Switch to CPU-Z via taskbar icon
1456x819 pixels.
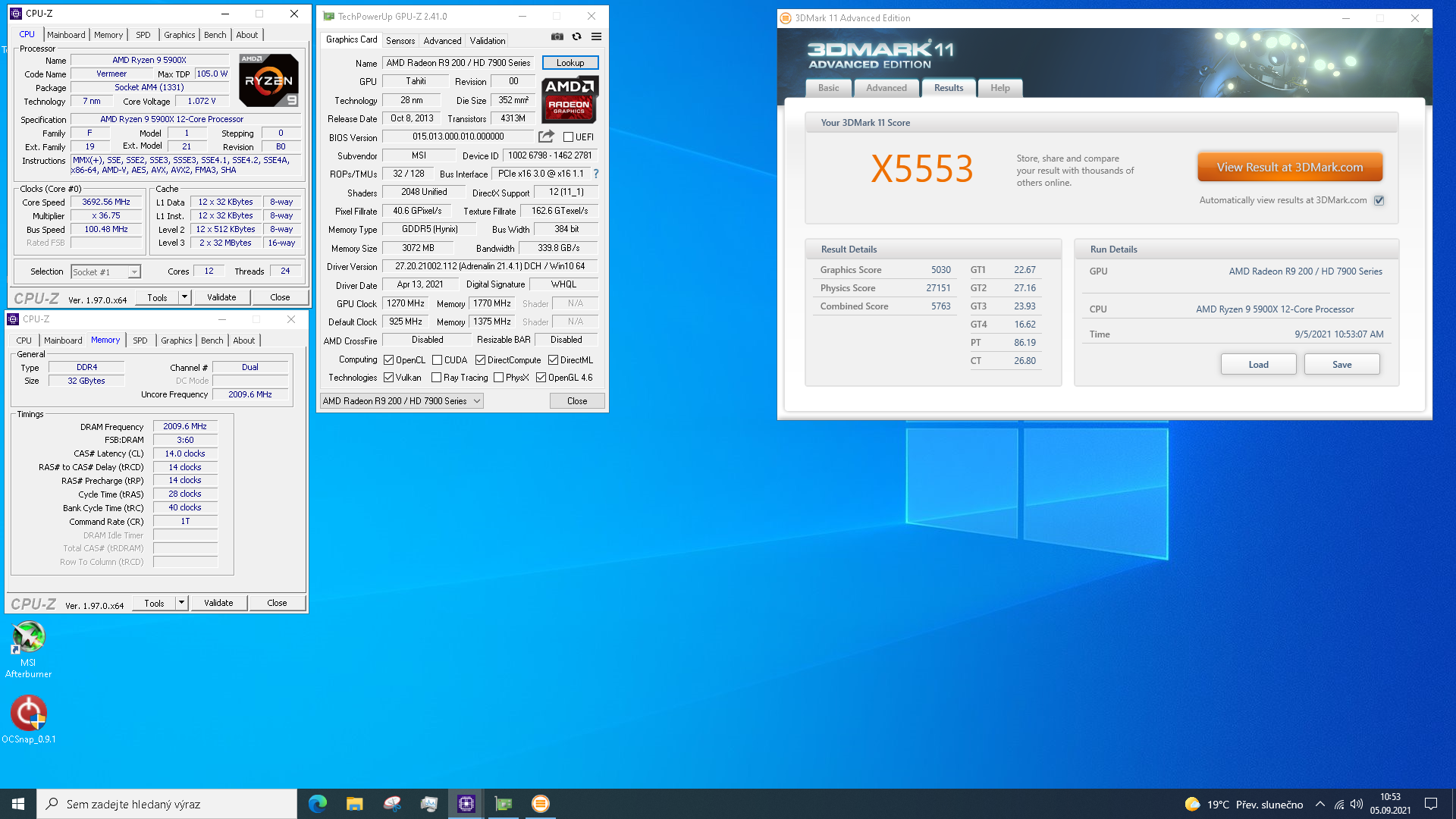[x=466, y=804]
